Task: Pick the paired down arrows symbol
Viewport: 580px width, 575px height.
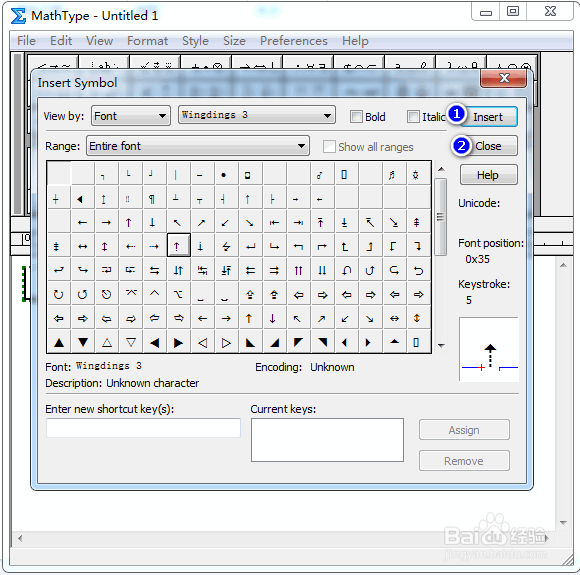Action: [322, 270]
